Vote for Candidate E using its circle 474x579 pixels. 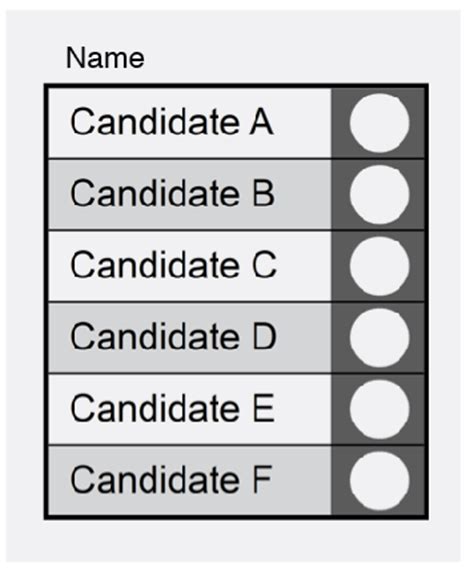pyautogui.click(x=379, y=410)
